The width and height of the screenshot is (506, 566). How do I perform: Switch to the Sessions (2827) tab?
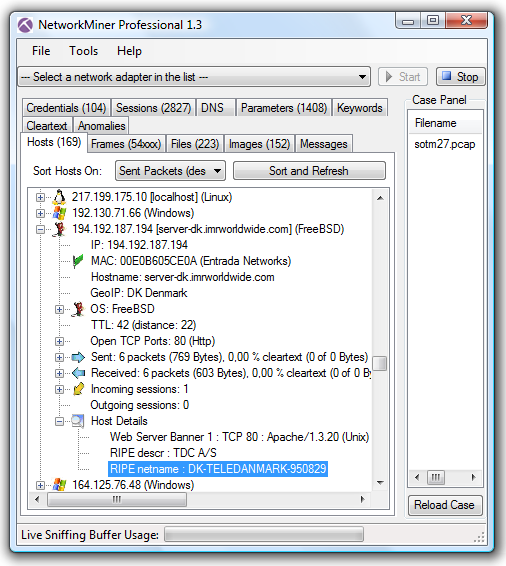click(153, 108)
